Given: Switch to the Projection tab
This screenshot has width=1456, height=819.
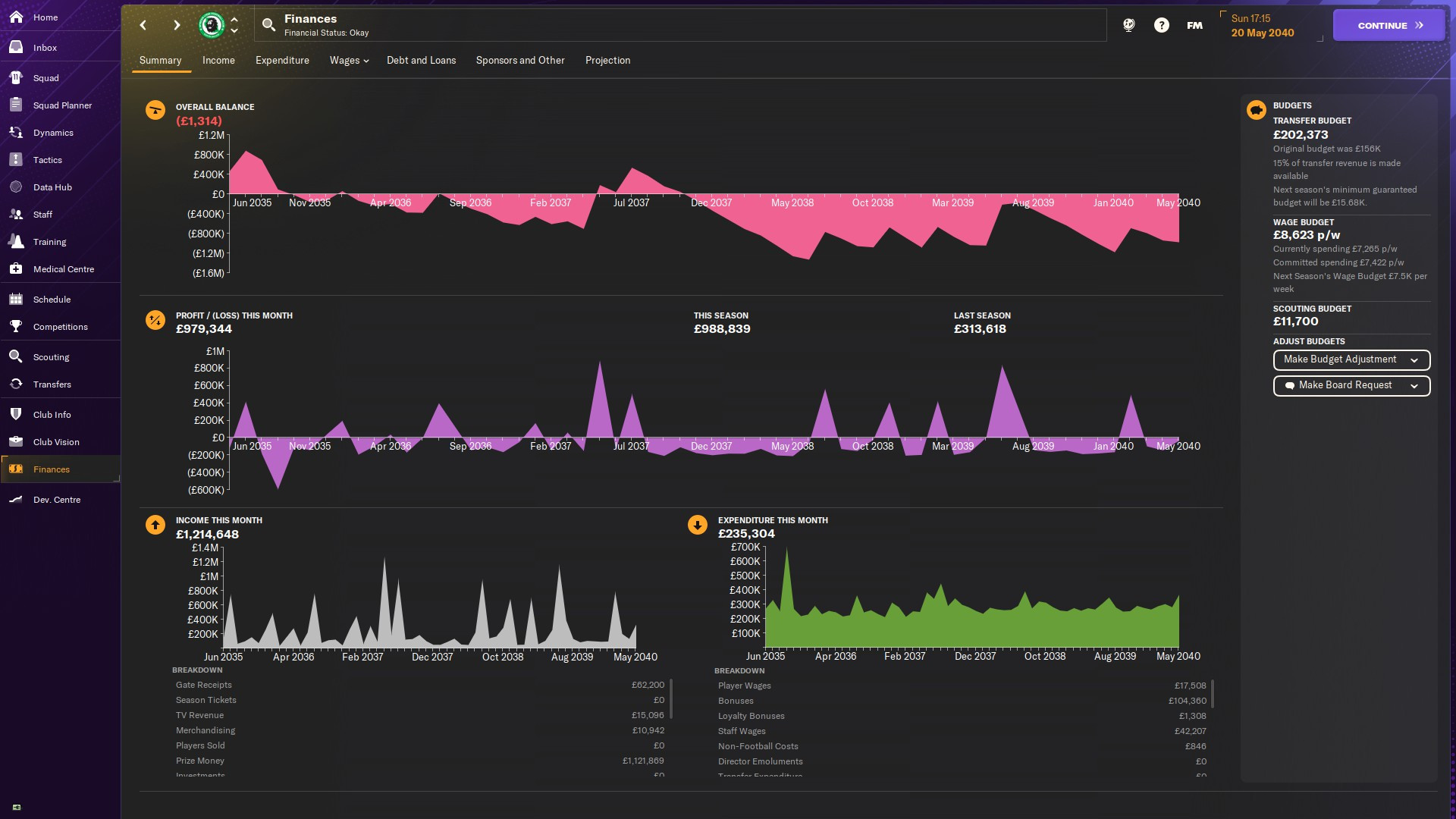Looking at the screenshot, I should click(x=607, y=61).
